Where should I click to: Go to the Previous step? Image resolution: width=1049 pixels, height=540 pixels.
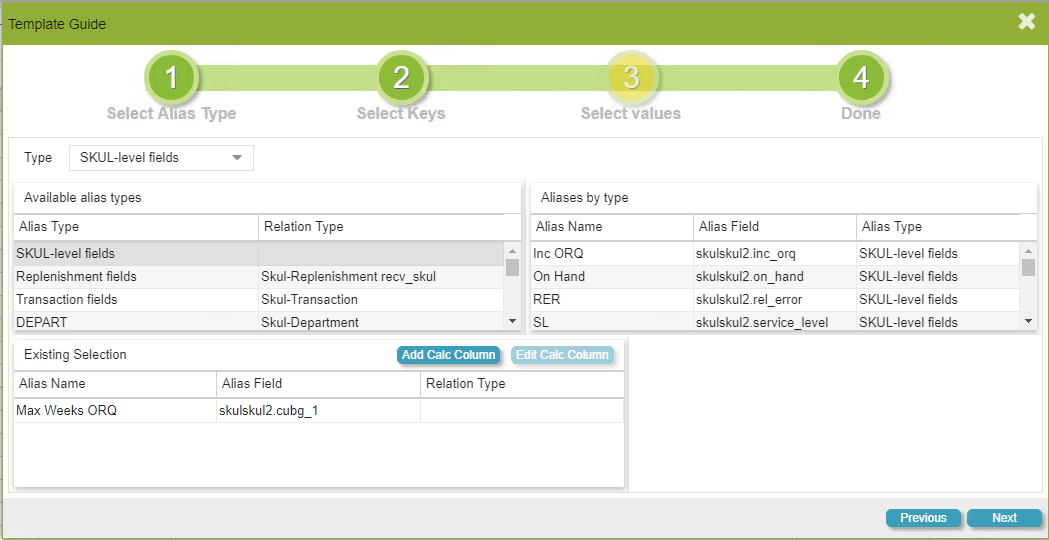click(923, 518)
